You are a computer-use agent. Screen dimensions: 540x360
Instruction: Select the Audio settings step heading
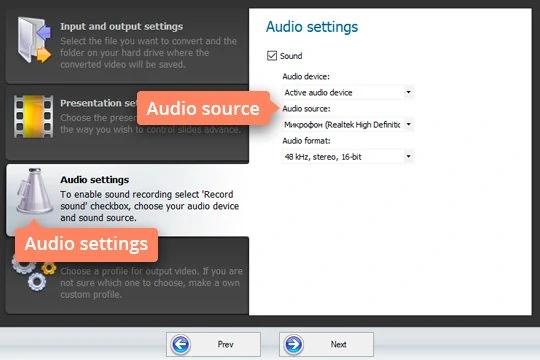95,179
